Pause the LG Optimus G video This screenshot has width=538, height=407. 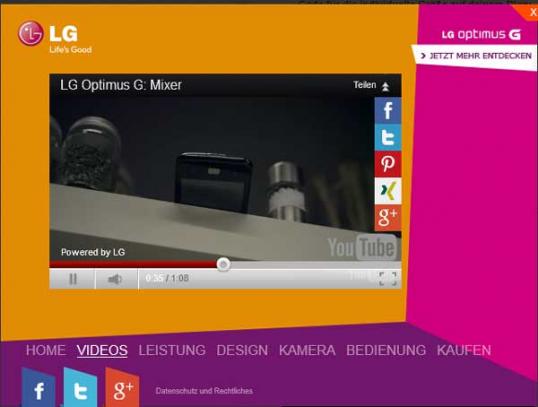[72, 279]
